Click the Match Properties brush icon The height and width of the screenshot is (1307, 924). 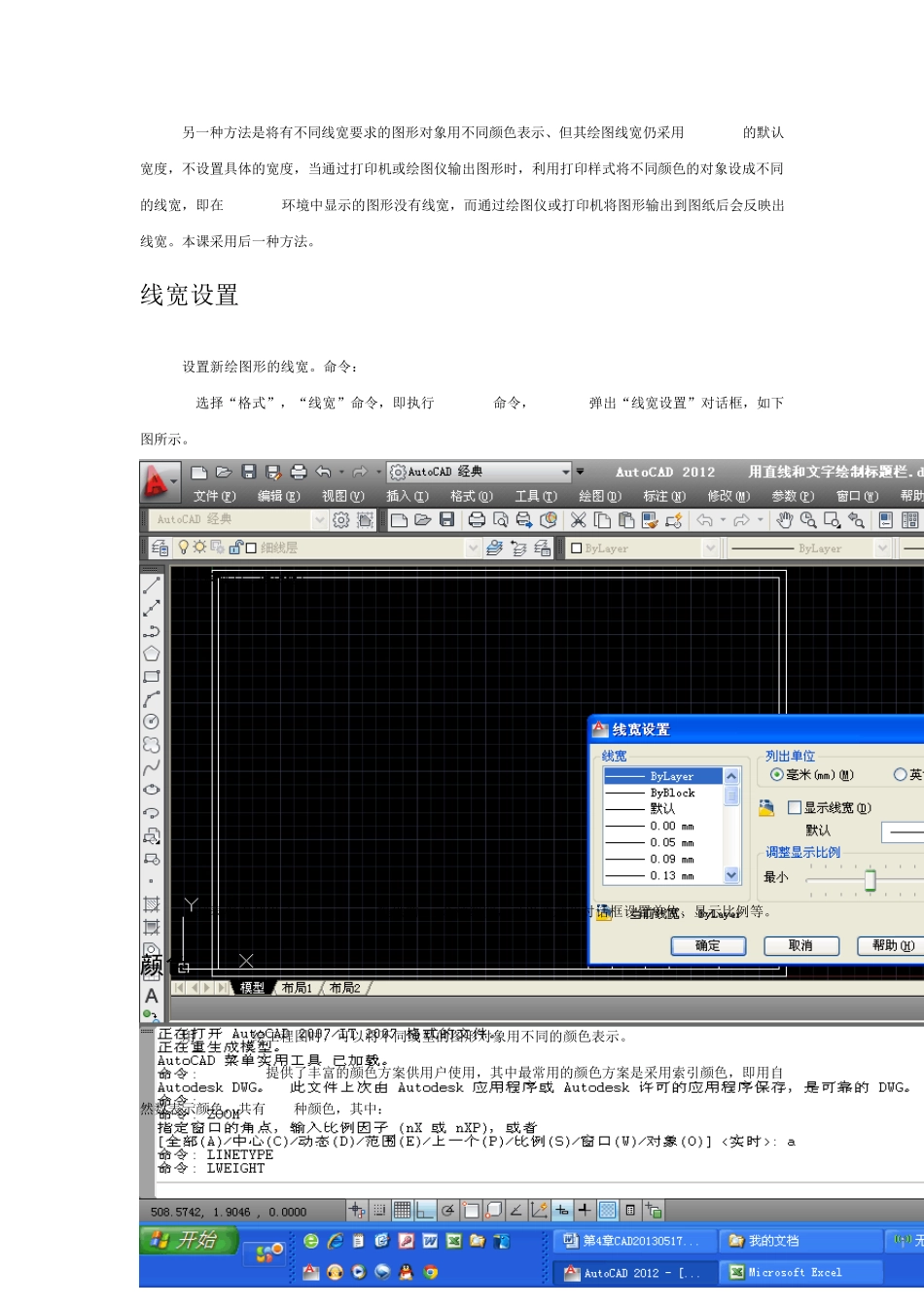click(x=650, y=520)
